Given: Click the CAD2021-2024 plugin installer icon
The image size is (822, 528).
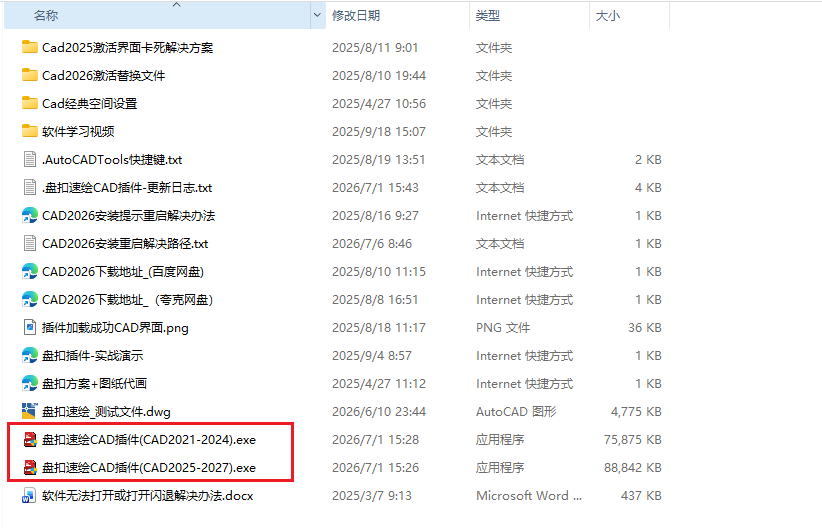Looking at the screenshot, I should [x=30, y=439].
